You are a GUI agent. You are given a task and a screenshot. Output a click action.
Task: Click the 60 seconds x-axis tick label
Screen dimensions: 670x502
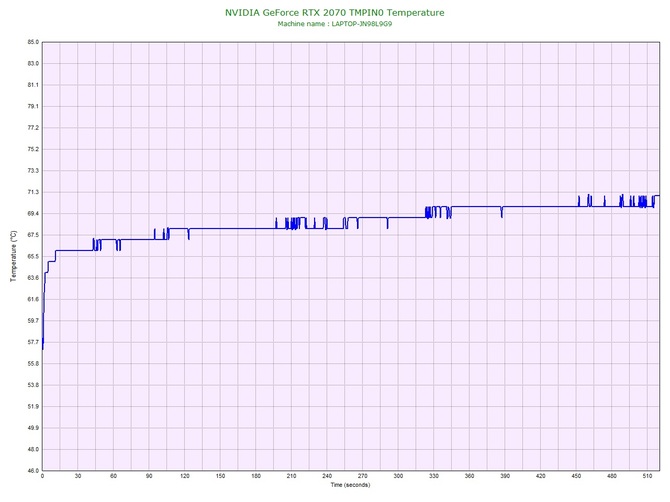[113, 476]
